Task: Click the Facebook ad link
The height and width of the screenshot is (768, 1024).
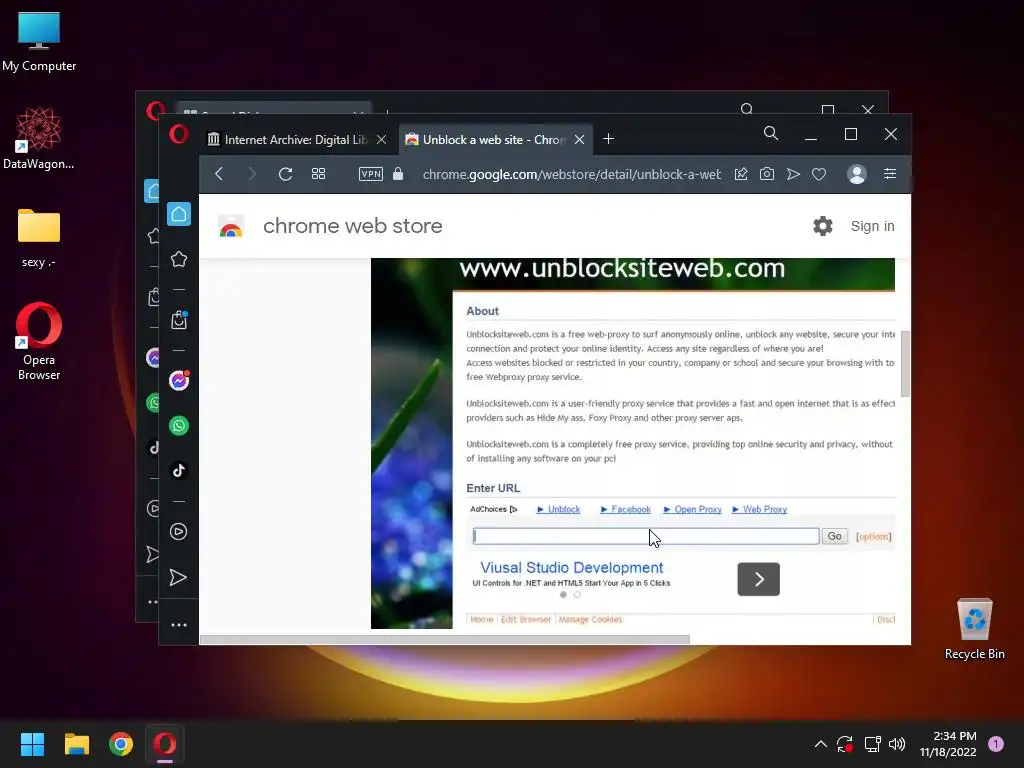Action: coord(631,509)
